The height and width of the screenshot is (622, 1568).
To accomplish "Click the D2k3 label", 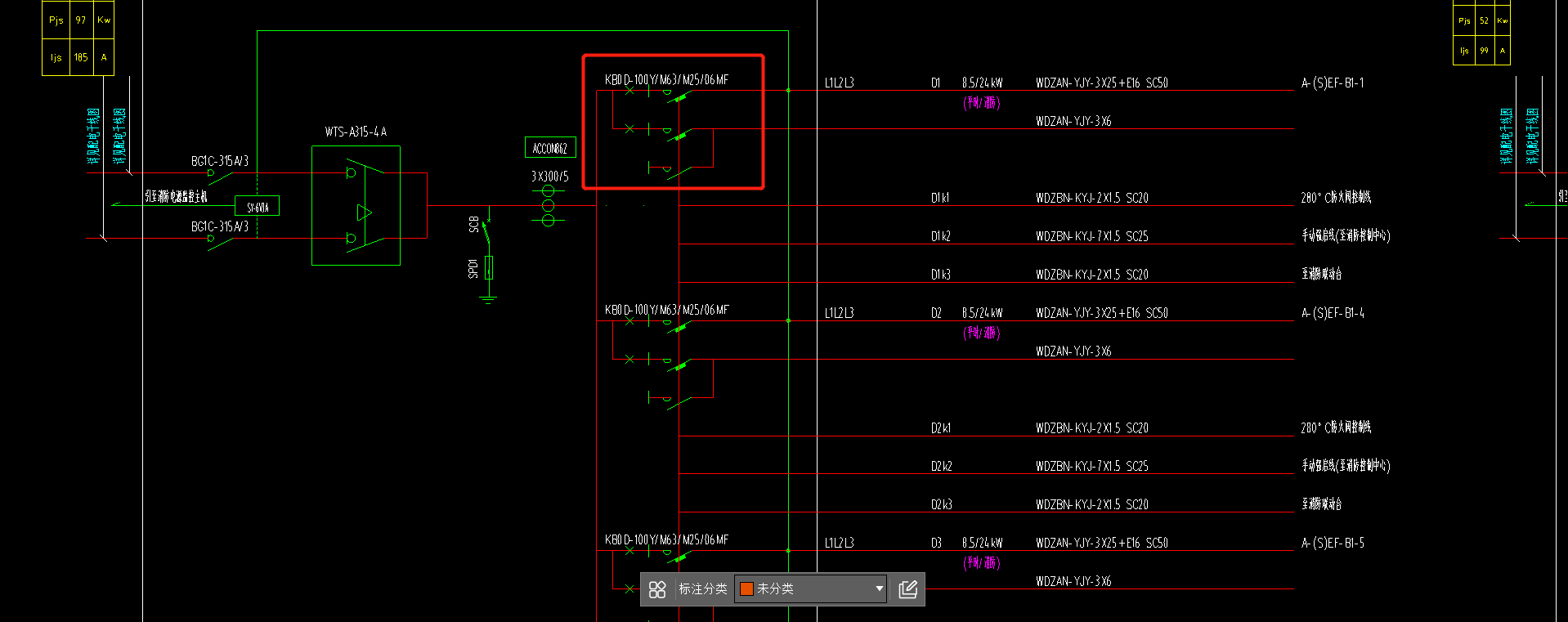I will pos(941,505).
